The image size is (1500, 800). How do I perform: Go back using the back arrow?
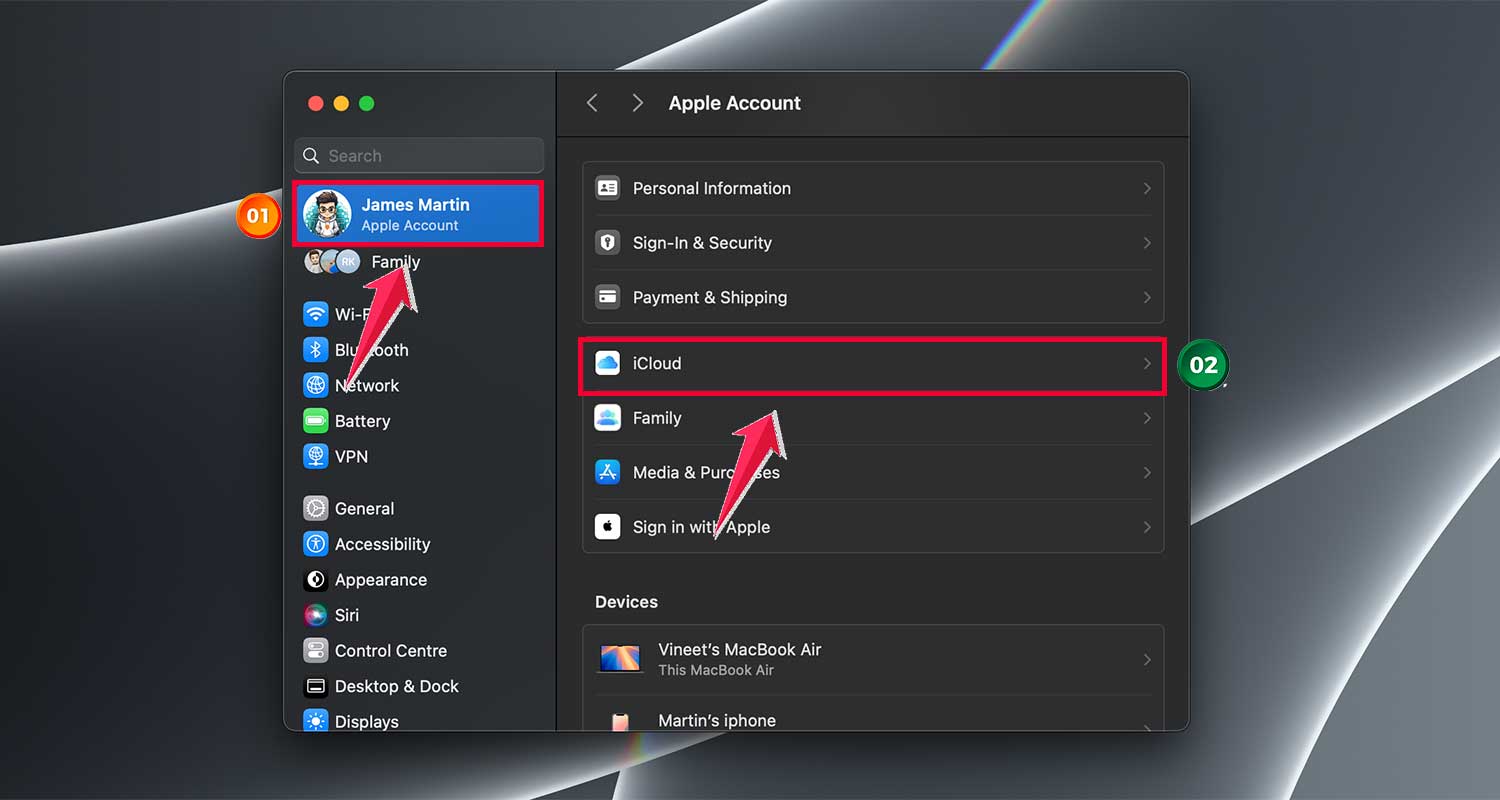click(x=592, y=103)
